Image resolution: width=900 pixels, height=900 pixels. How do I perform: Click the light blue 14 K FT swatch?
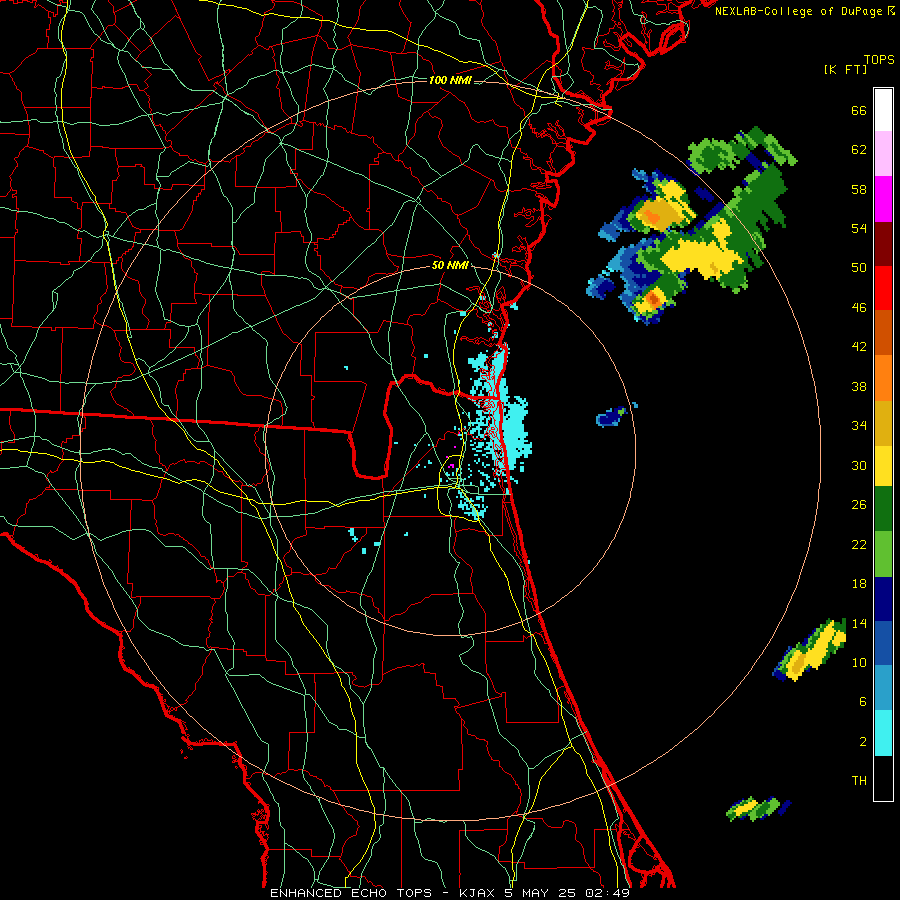pyautogui.click(x=883, y=688)
